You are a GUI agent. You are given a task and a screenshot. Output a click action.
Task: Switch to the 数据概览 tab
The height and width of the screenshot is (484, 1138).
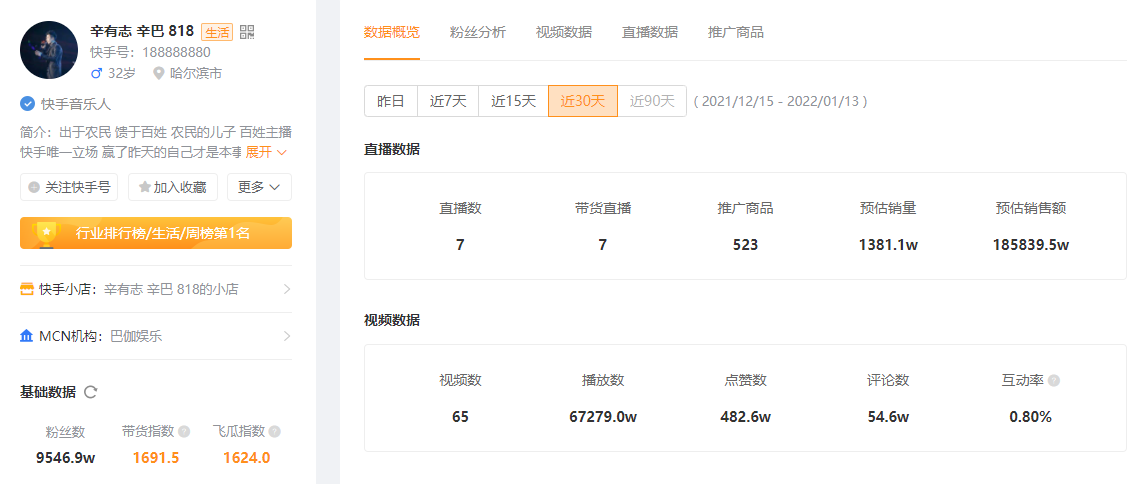[x=392, y=32]
